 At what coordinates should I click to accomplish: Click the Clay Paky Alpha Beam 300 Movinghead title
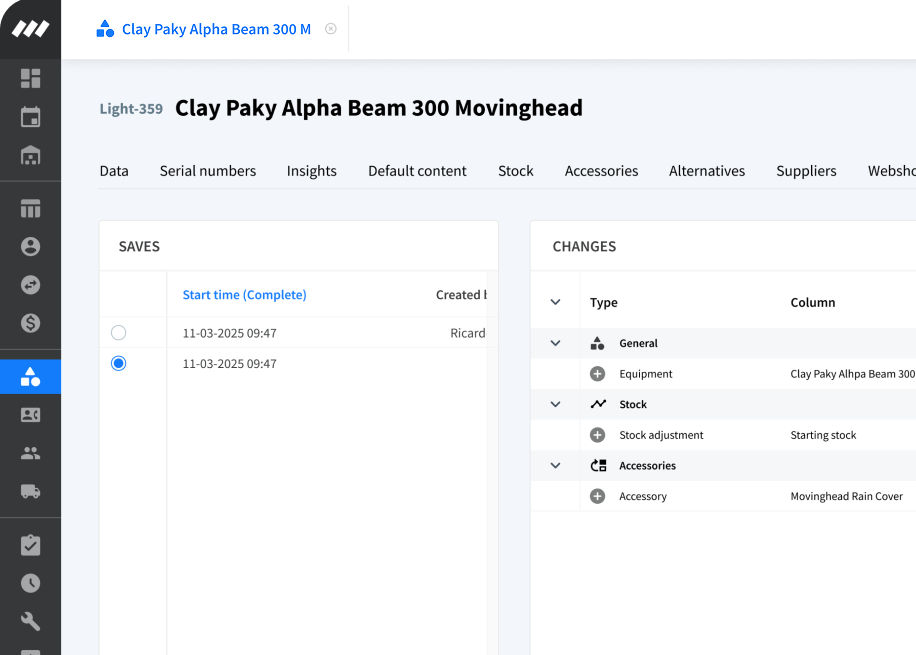[x=379, y=108]
